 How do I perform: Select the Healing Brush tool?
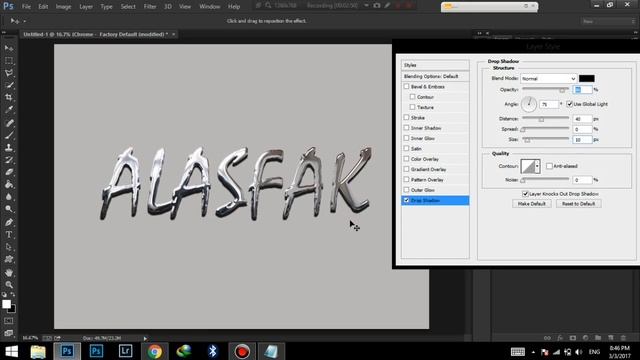point(9,123)
